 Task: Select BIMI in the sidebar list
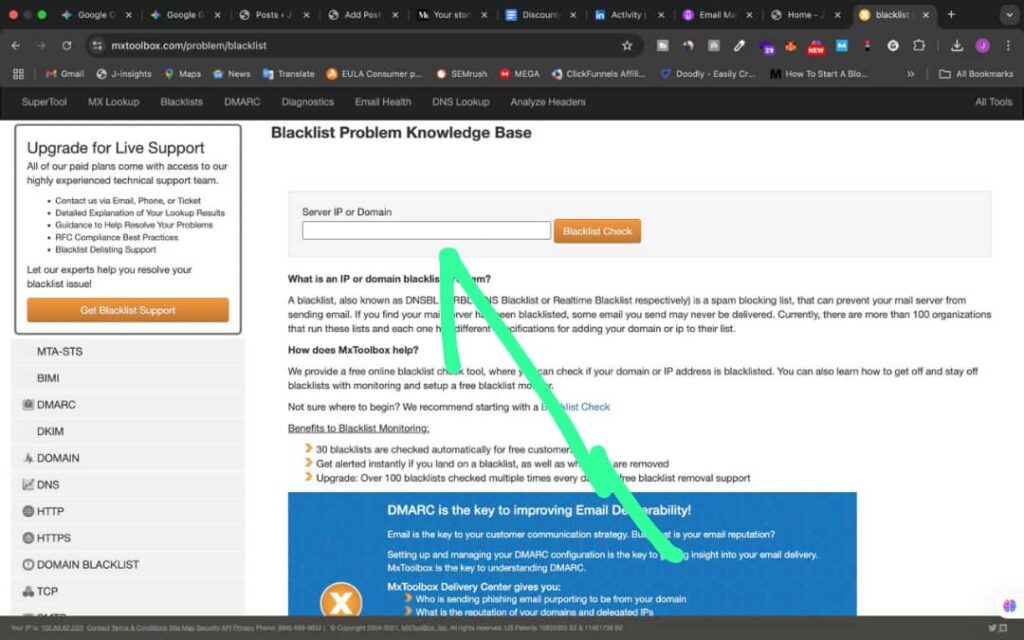pyautogui.click(x=128, y=378)
